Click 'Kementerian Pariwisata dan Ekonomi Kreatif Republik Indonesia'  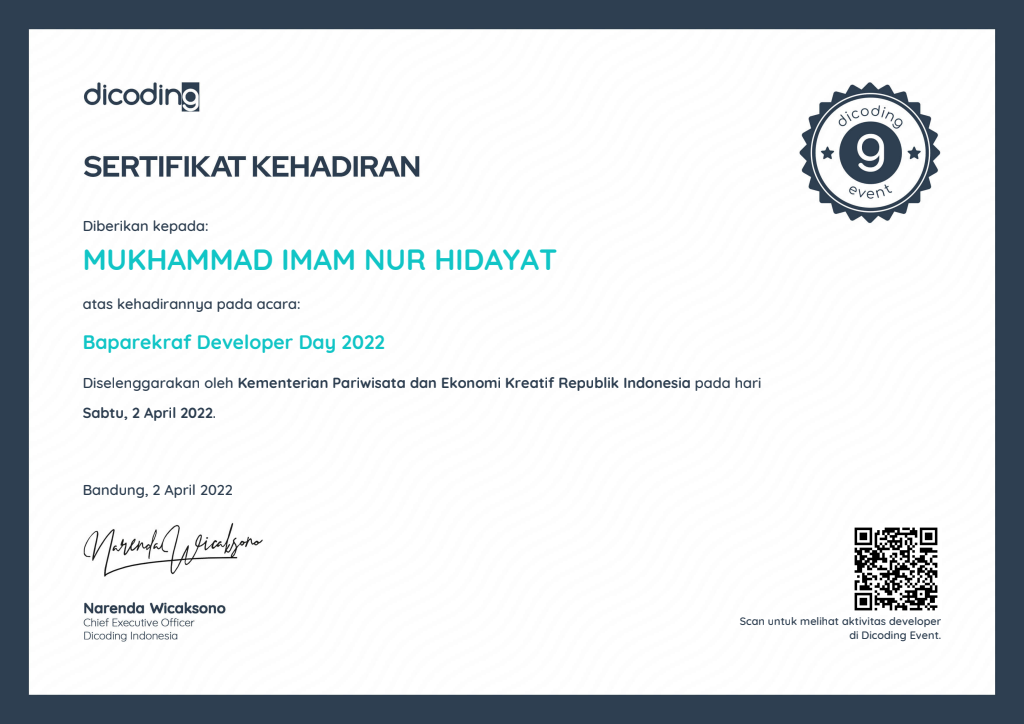(x=464, y=383)
